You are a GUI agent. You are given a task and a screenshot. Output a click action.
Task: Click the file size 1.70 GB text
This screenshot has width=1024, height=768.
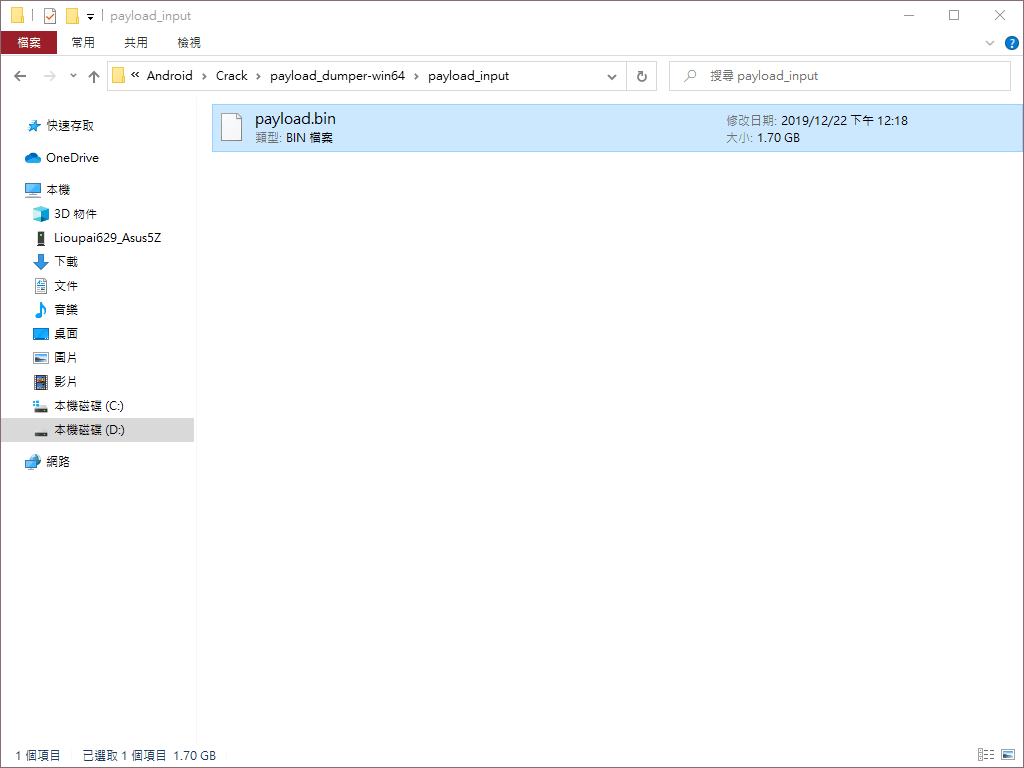pyautogui.click(x=778, y=138)
